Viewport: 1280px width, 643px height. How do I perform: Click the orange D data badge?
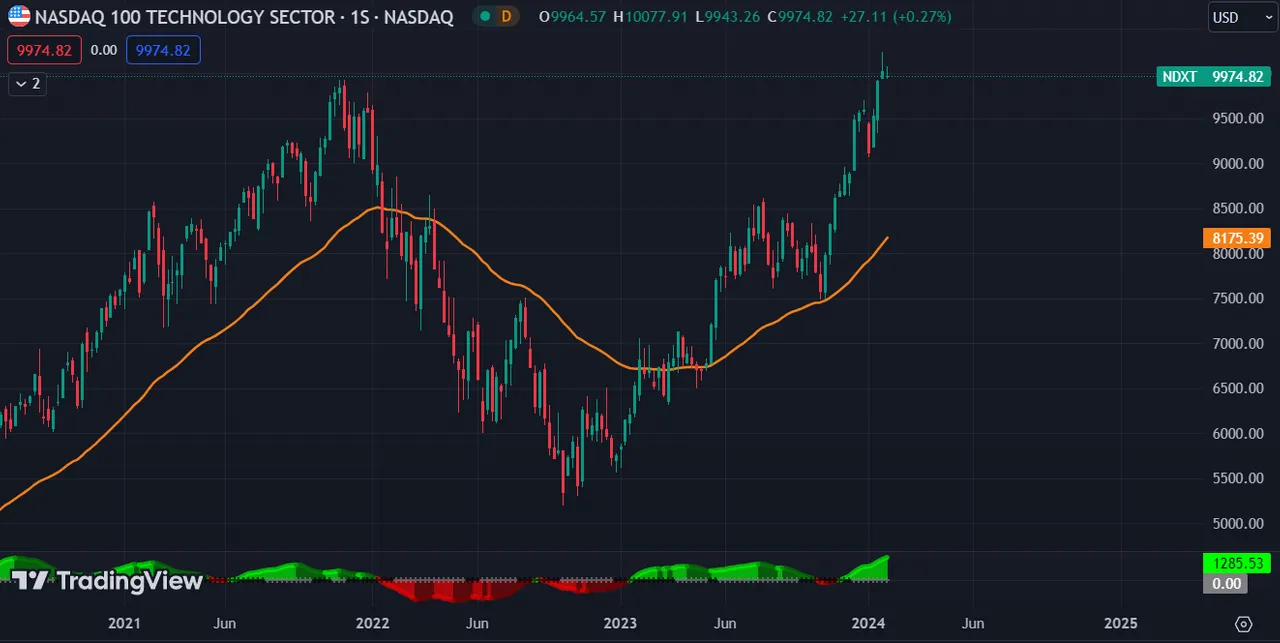506,17
